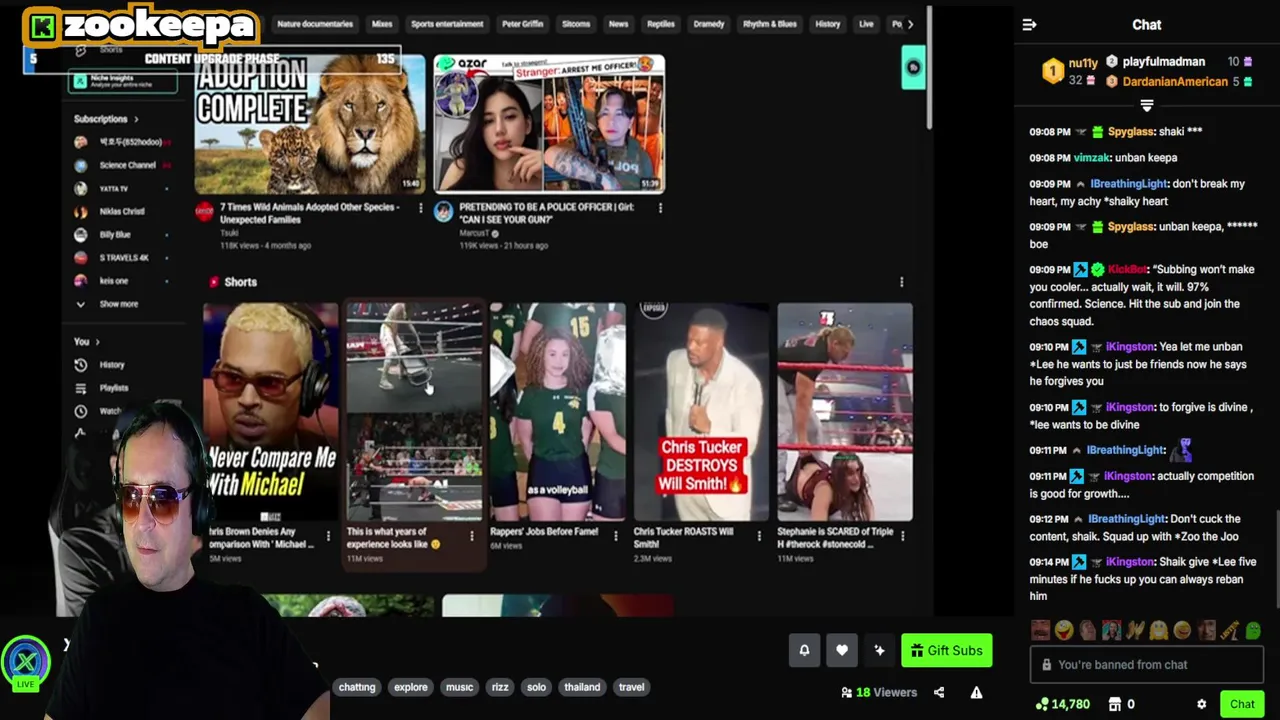Viewport: 1280px width, 720px height.
Task: Open the Adoption Complete lion video thumbnail
Action: (310, 124)
